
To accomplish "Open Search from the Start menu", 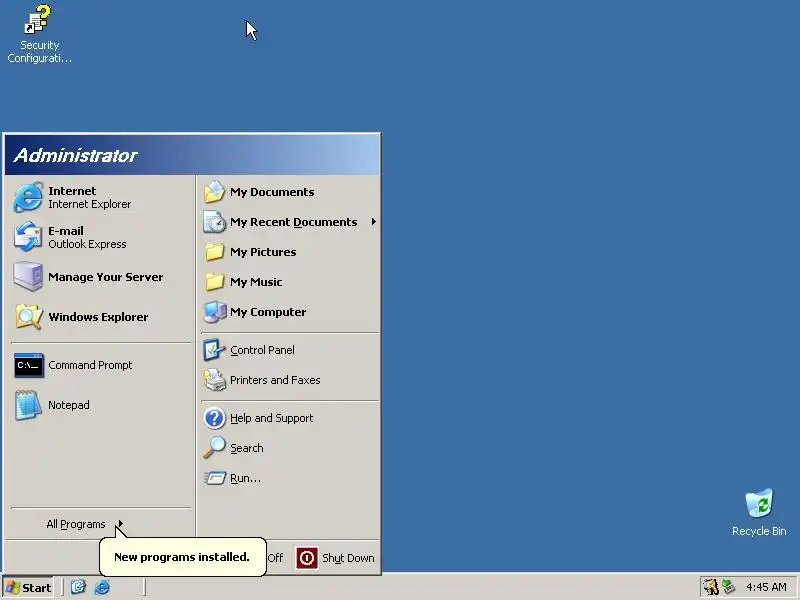I will (289, 448).
